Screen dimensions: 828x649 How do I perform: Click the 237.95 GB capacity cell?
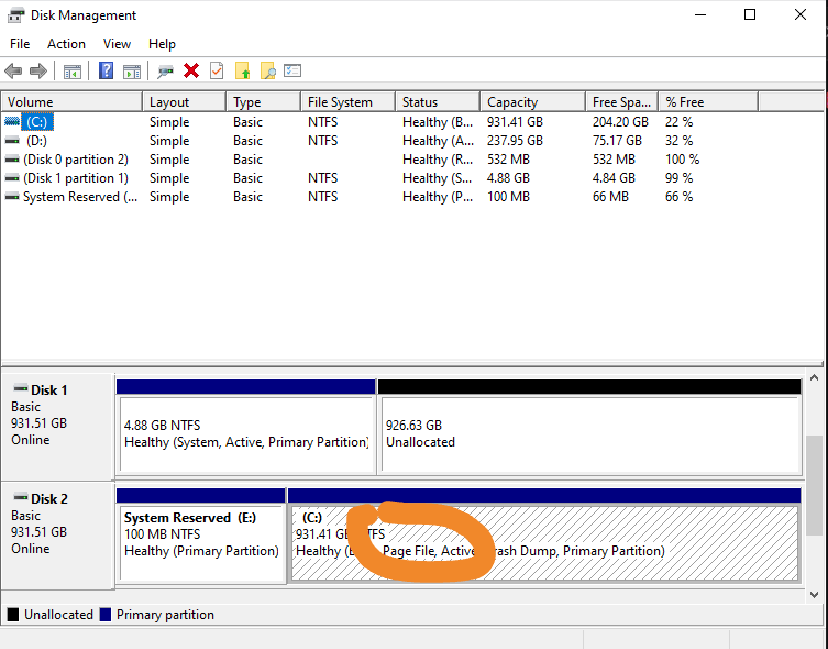pyautogui.click(x=515, y=140)
